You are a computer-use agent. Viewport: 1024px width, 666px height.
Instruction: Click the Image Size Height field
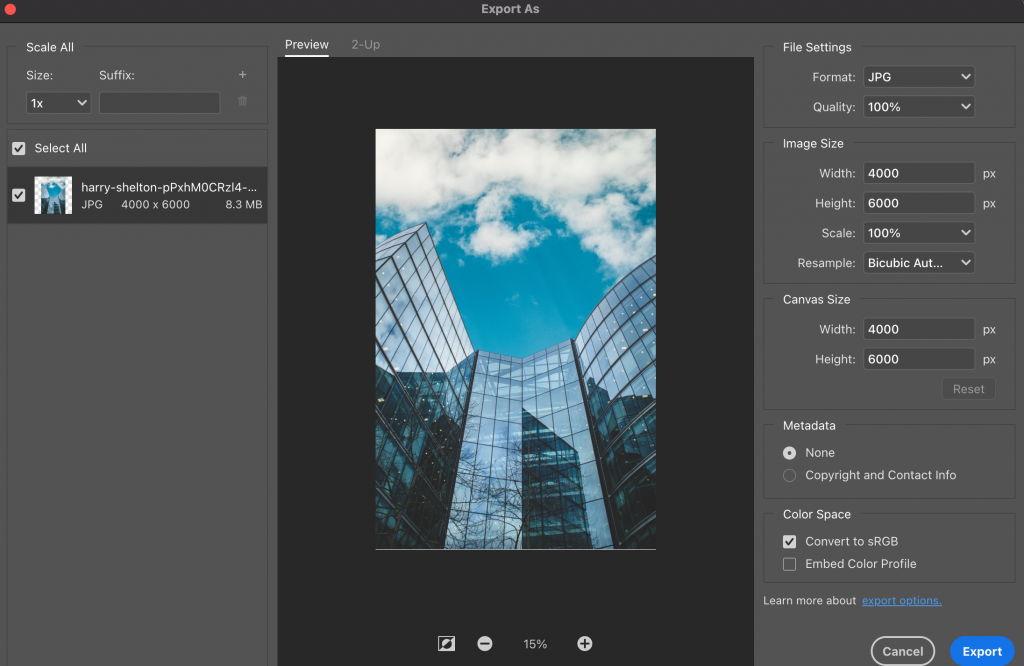[x=919, y=203]
